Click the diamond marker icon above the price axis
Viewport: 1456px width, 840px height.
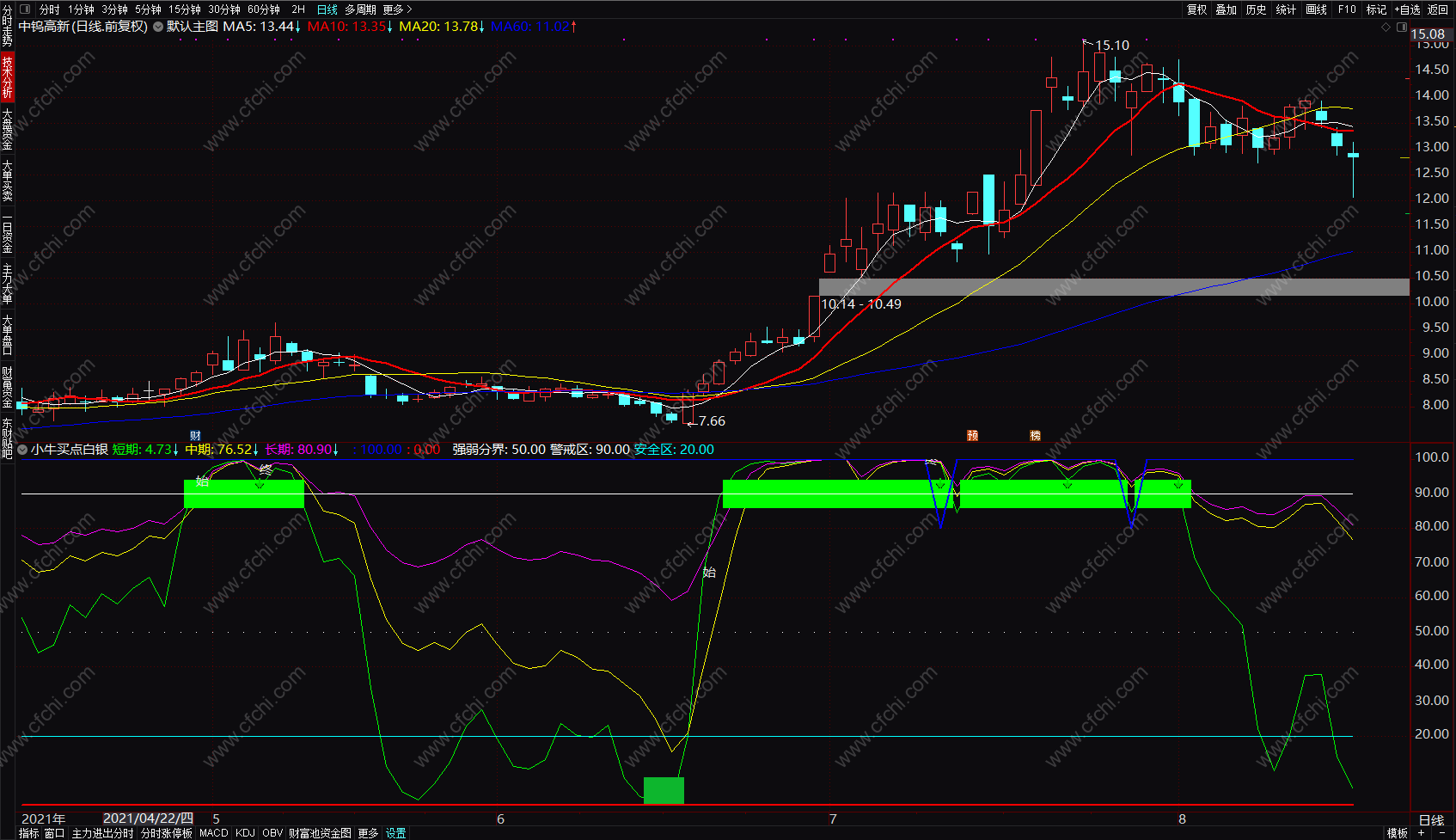[1386, 28]
